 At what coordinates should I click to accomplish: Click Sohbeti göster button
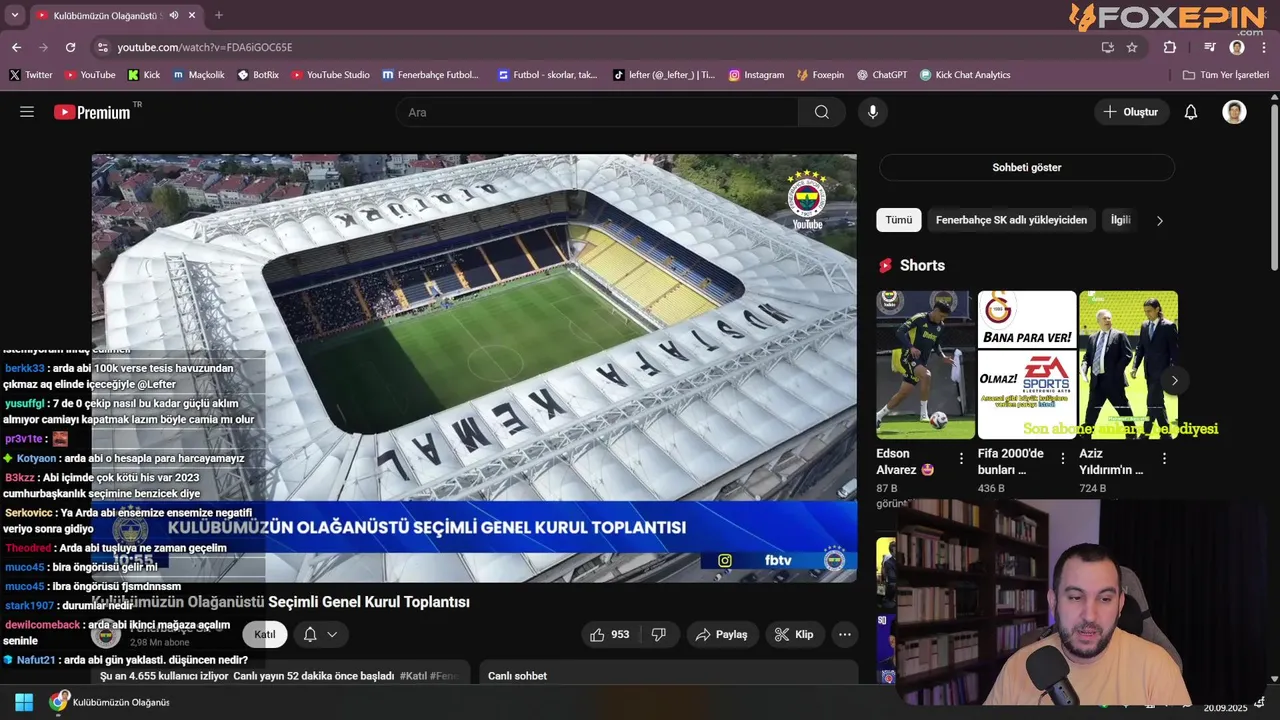coord(1026,168)
